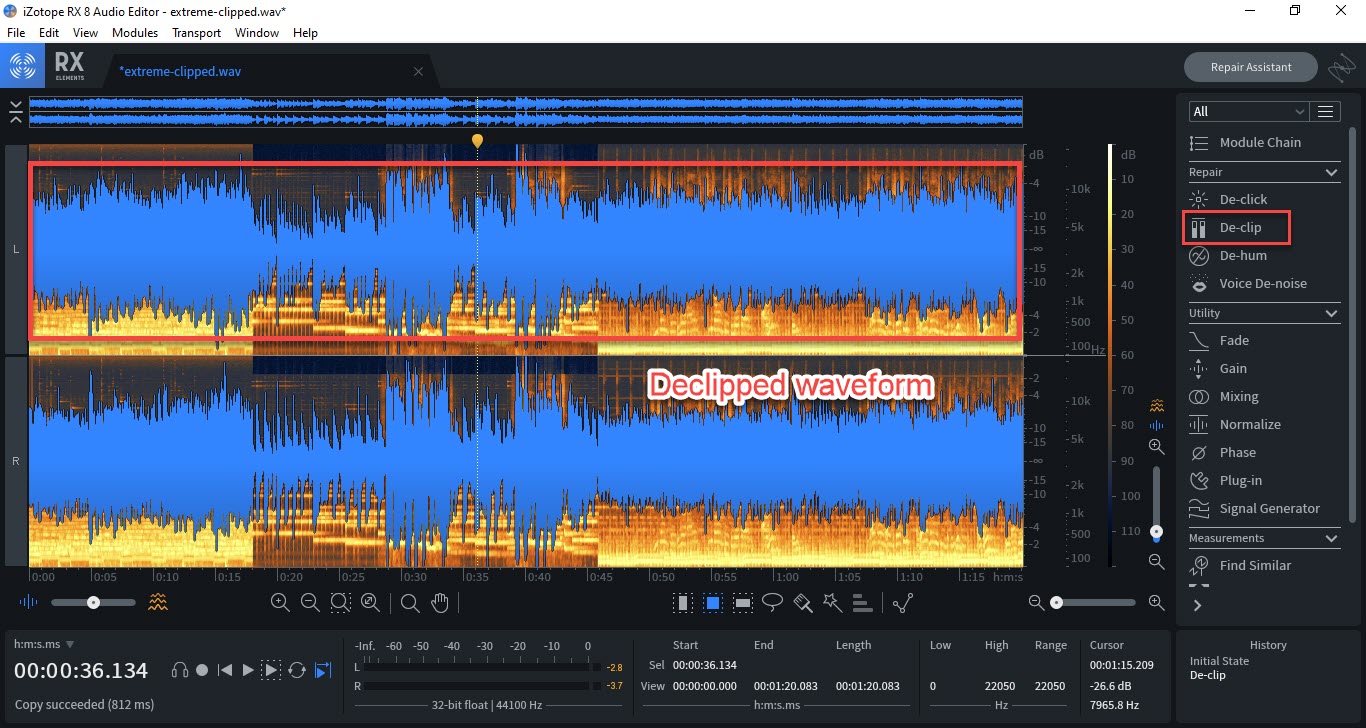Toggle the R channel selection
Screen dimensions: 1366x728
click(x=15, y=462)
